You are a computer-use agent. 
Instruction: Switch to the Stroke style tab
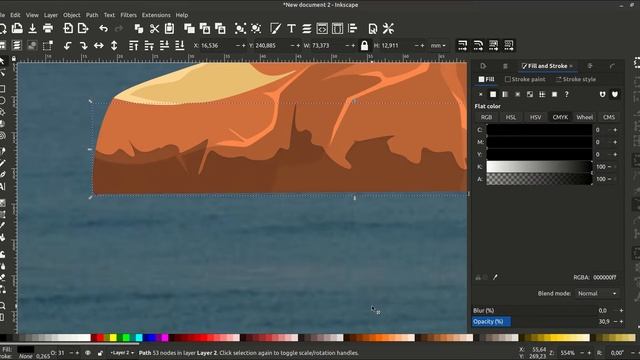click(576, 79)
